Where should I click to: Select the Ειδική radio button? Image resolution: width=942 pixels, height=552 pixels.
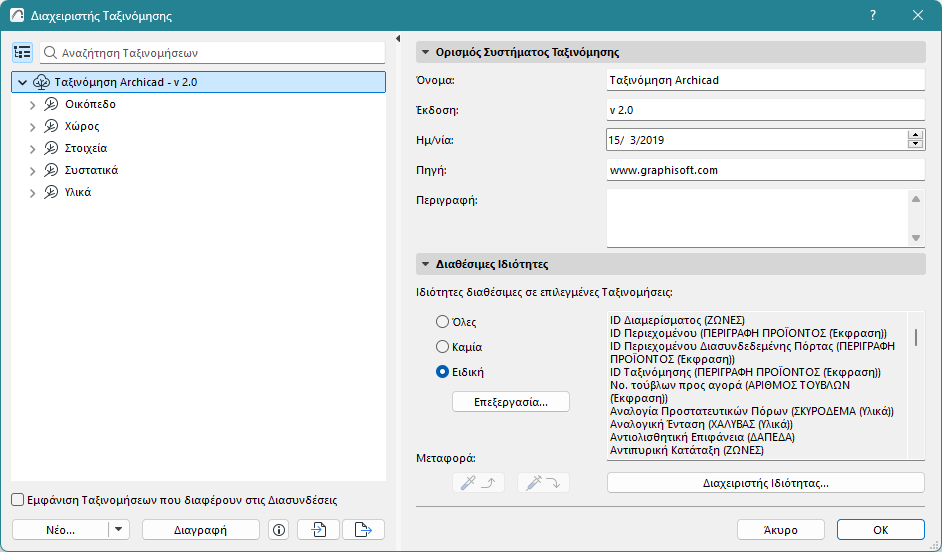(x=442, y=372)
